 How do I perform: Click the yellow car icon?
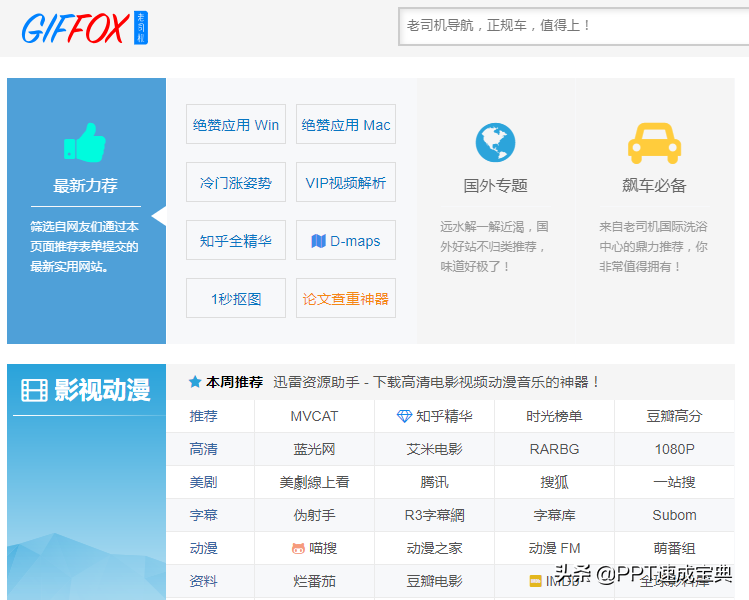[654, 143]
